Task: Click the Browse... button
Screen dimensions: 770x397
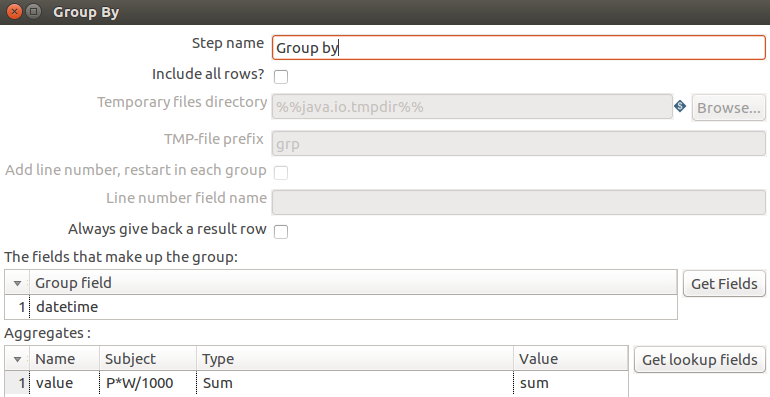Action: (x=729, y=108)
